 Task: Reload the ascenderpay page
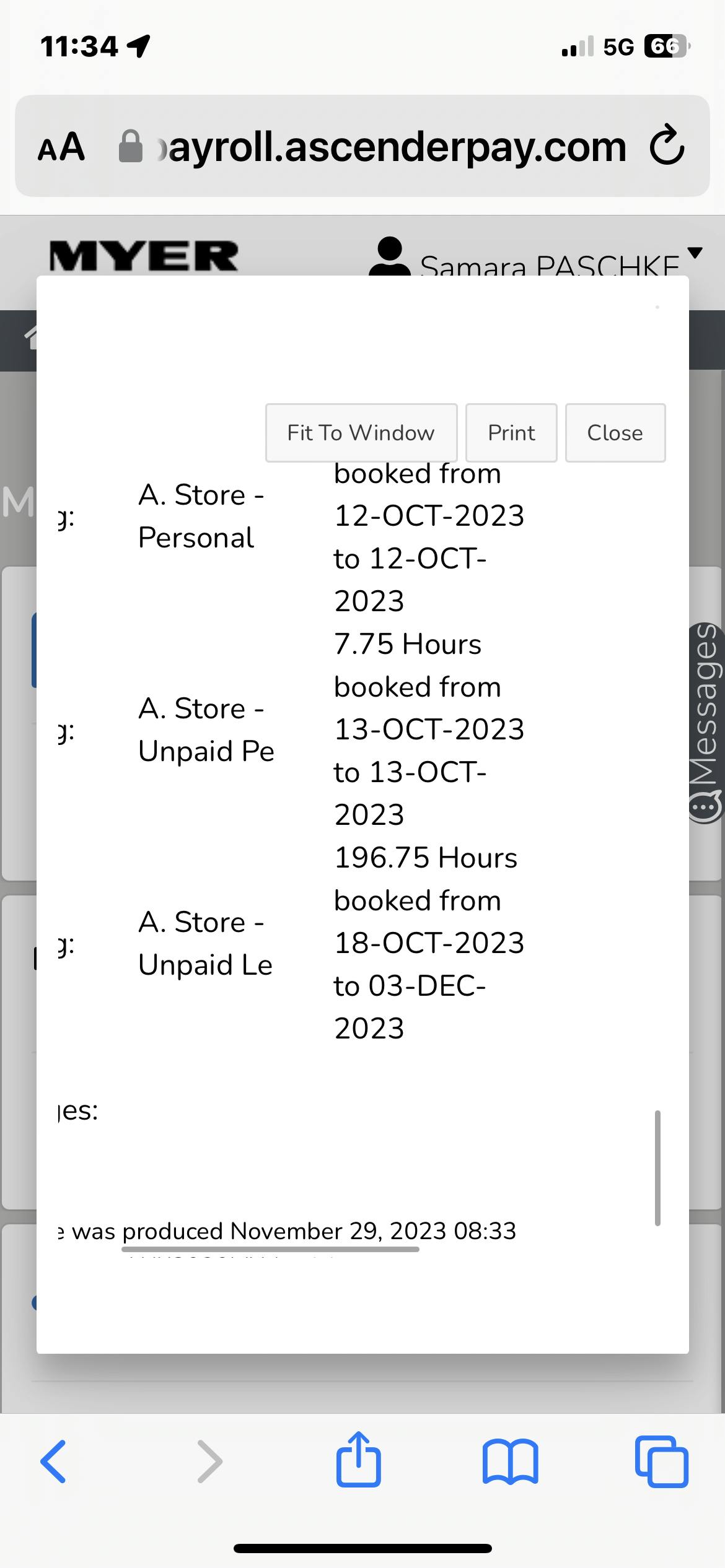pyautogui.click(x=667, y=146)
